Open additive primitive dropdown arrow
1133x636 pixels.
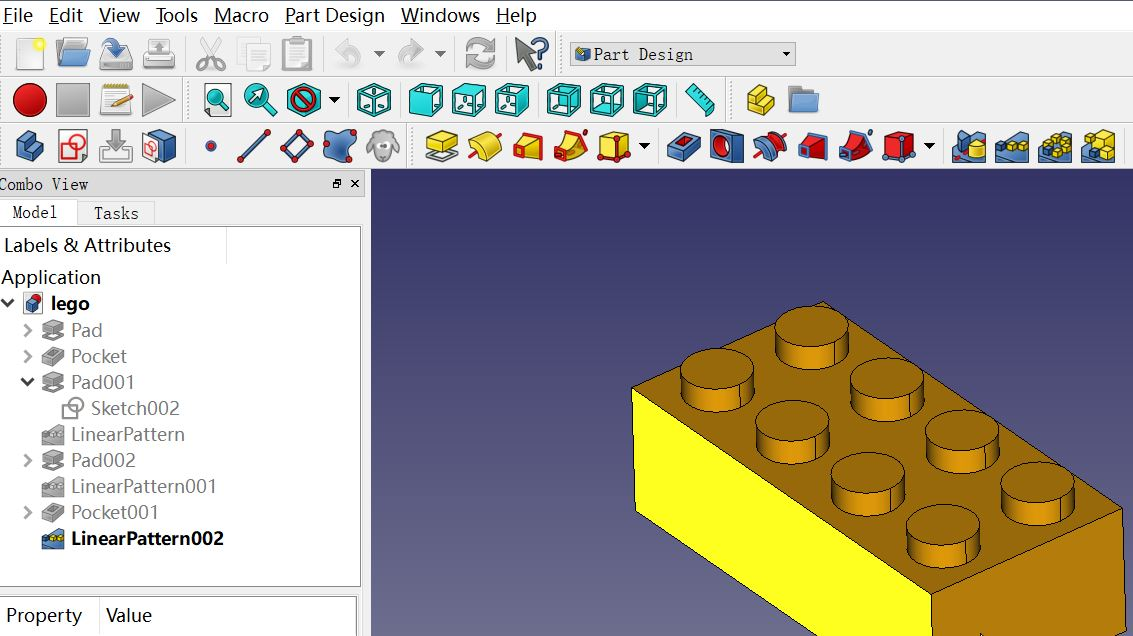(644, 147)
